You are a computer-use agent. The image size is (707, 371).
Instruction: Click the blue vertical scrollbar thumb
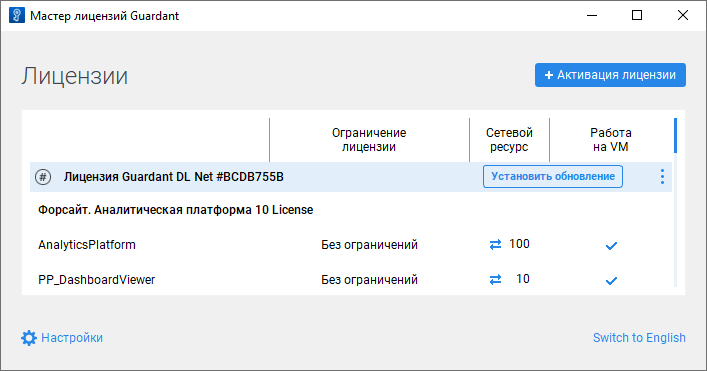click(x=675, y=135)
